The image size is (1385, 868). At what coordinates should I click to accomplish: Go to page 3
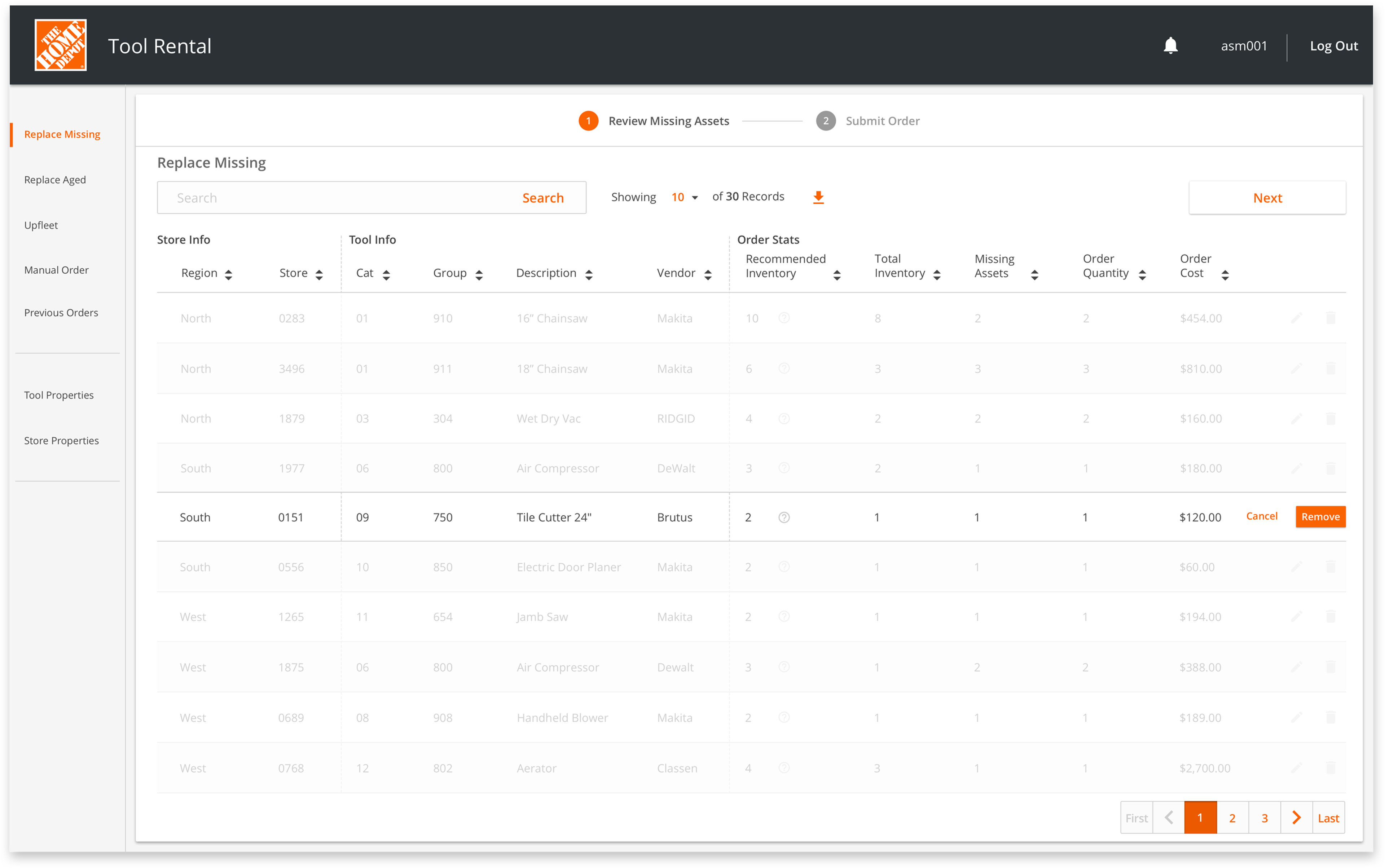[1265, 818]
